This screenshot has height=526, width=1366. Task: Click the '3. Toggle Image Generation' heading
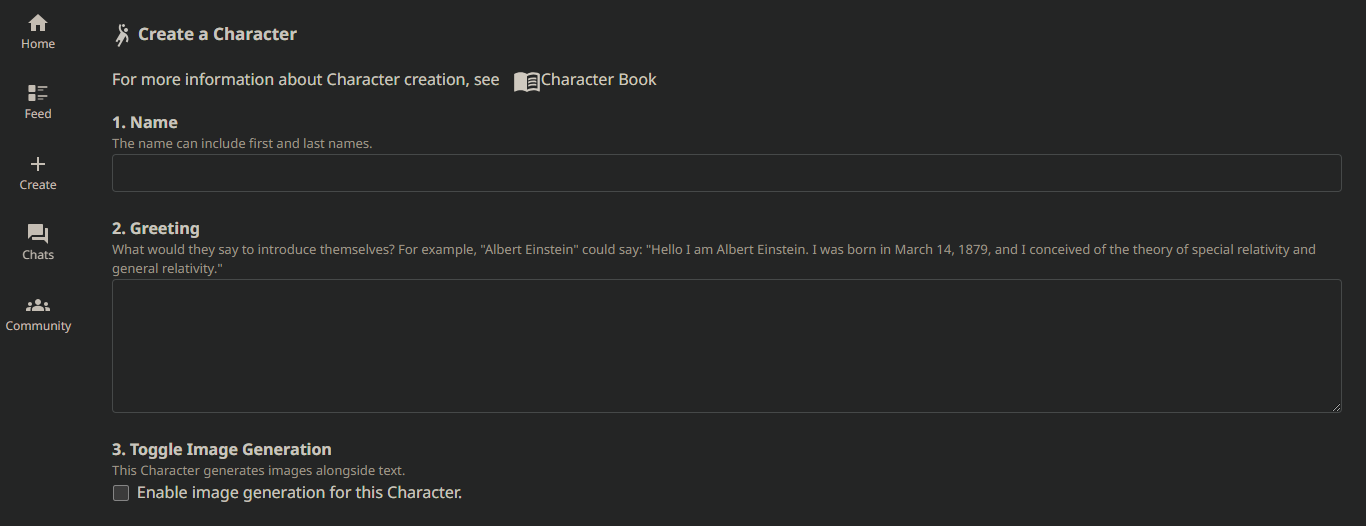(x=221, y=450)
